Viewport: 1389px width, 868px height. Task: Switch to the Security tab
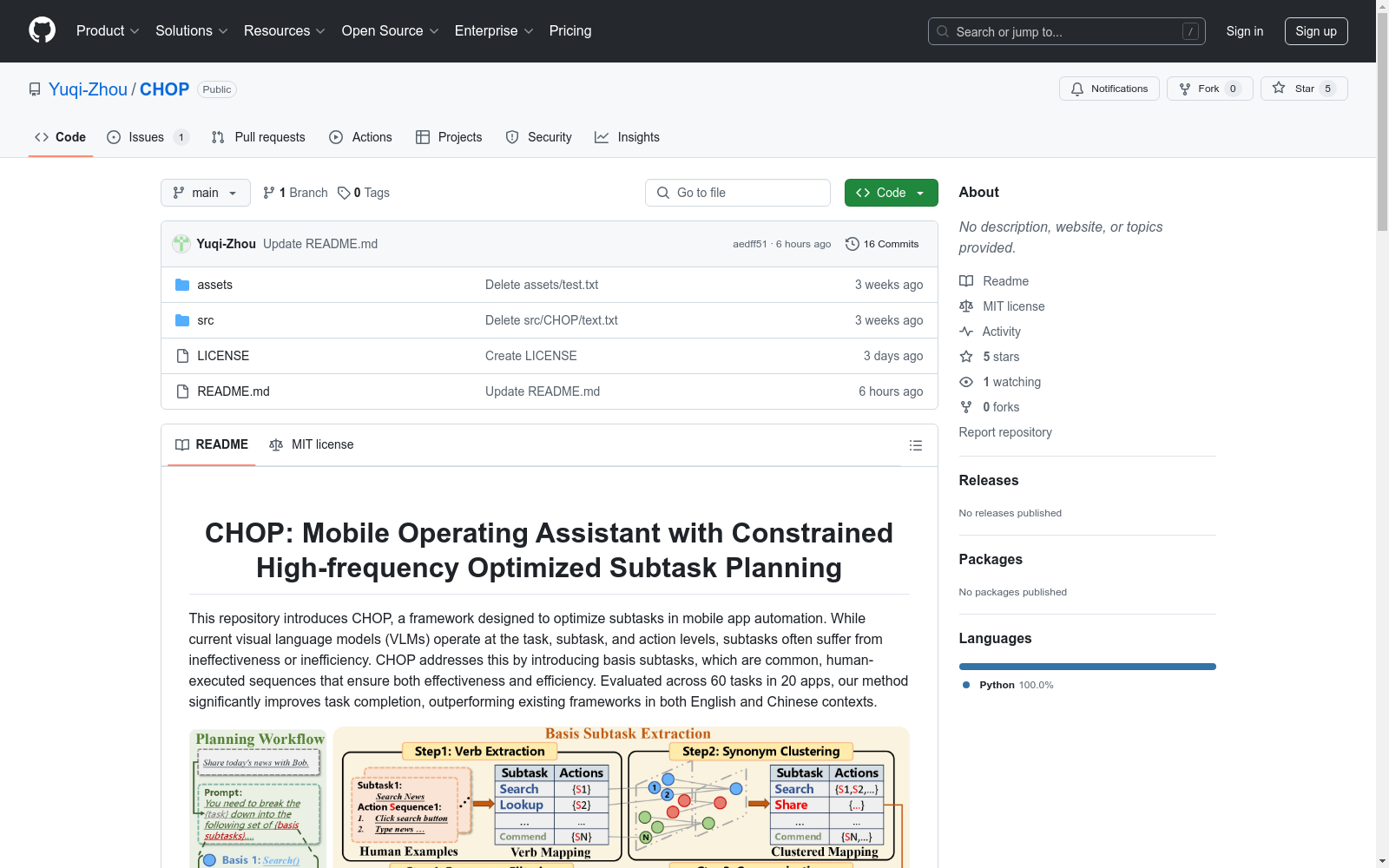[539, 137]
